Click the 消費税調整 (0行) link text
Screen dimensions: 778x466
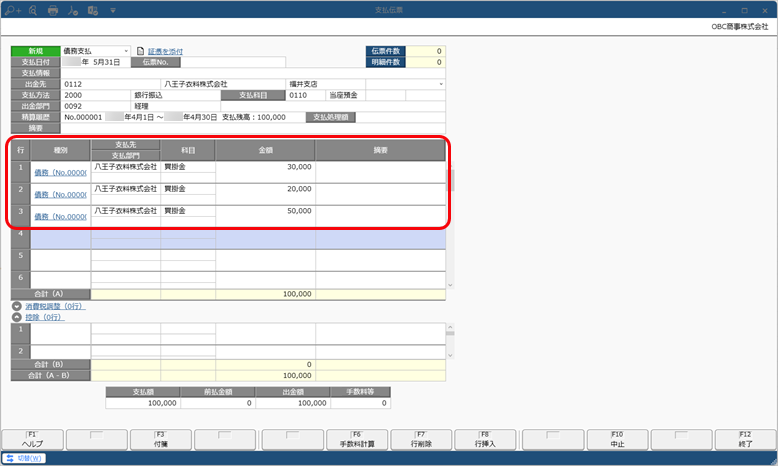55,307
